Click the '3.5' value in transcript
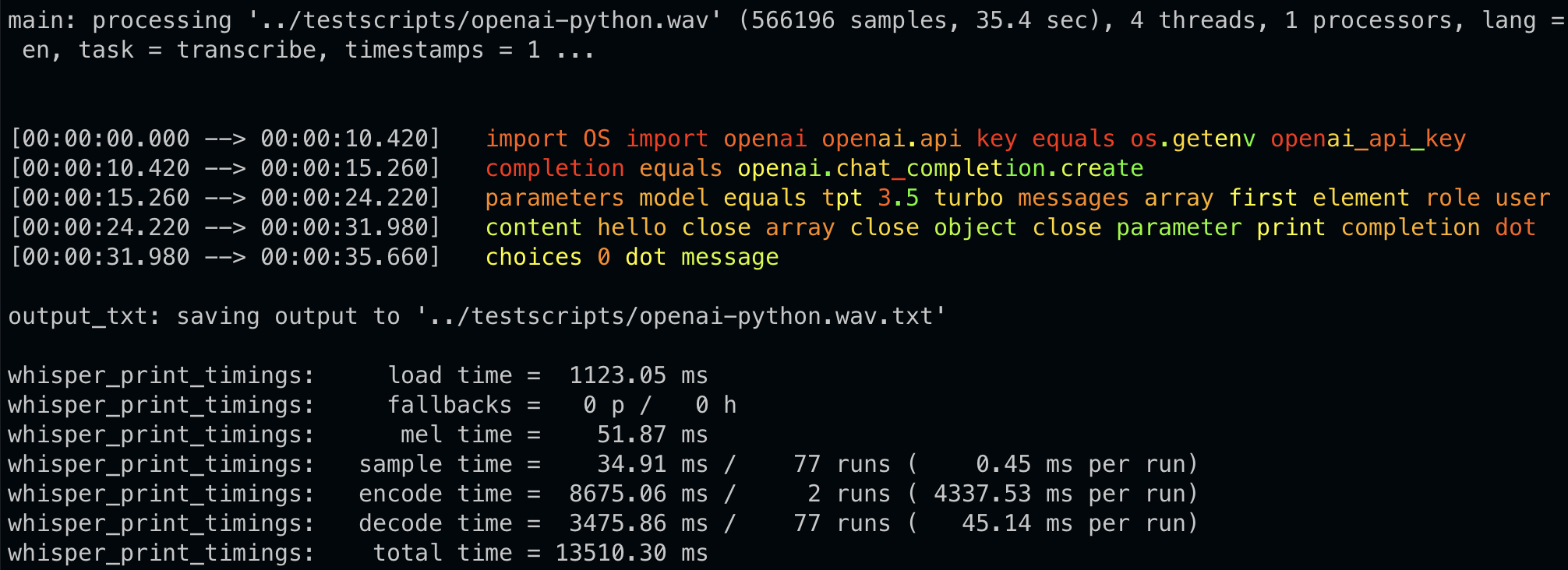 click(899, 199)
